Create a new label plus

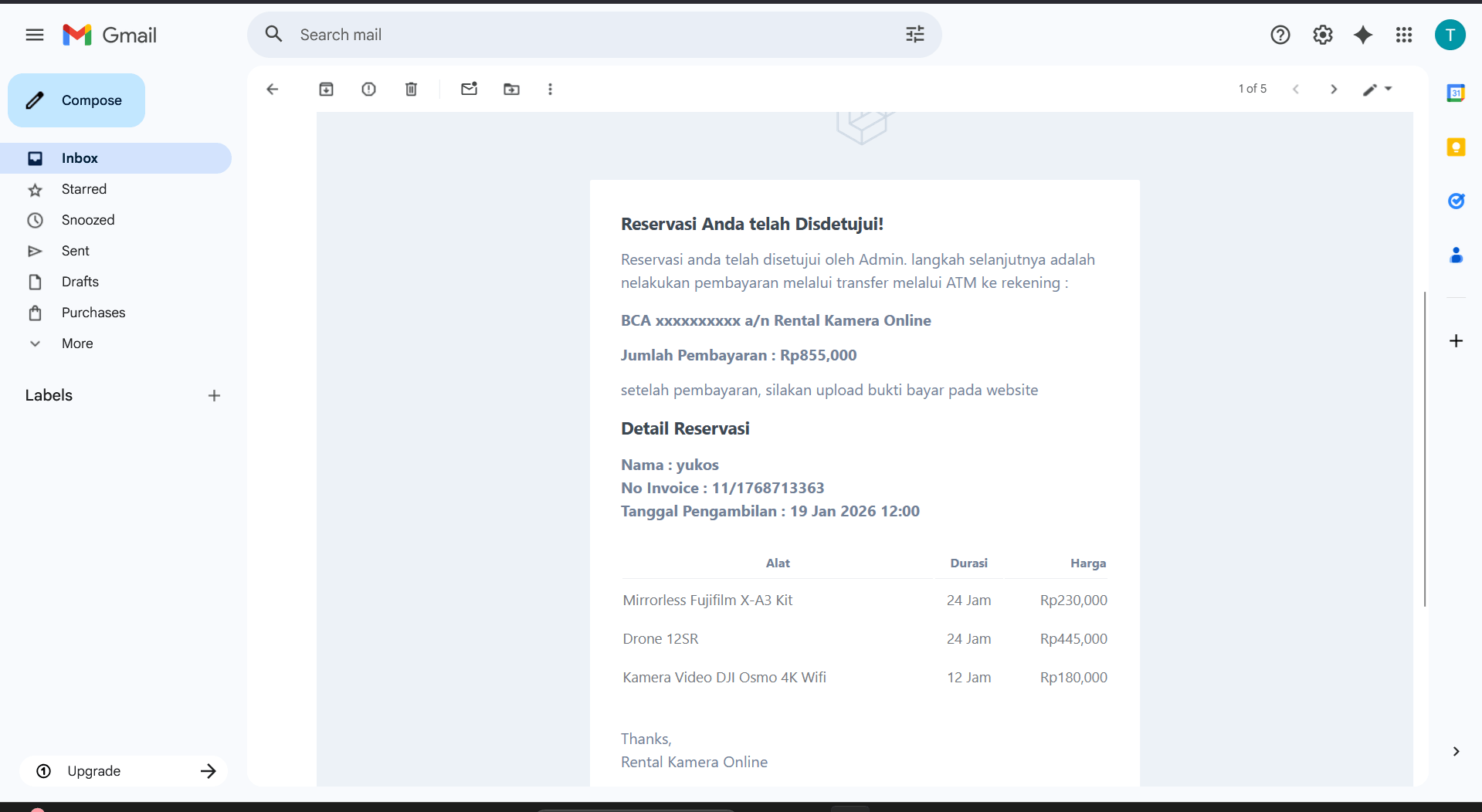pos(214,396)
